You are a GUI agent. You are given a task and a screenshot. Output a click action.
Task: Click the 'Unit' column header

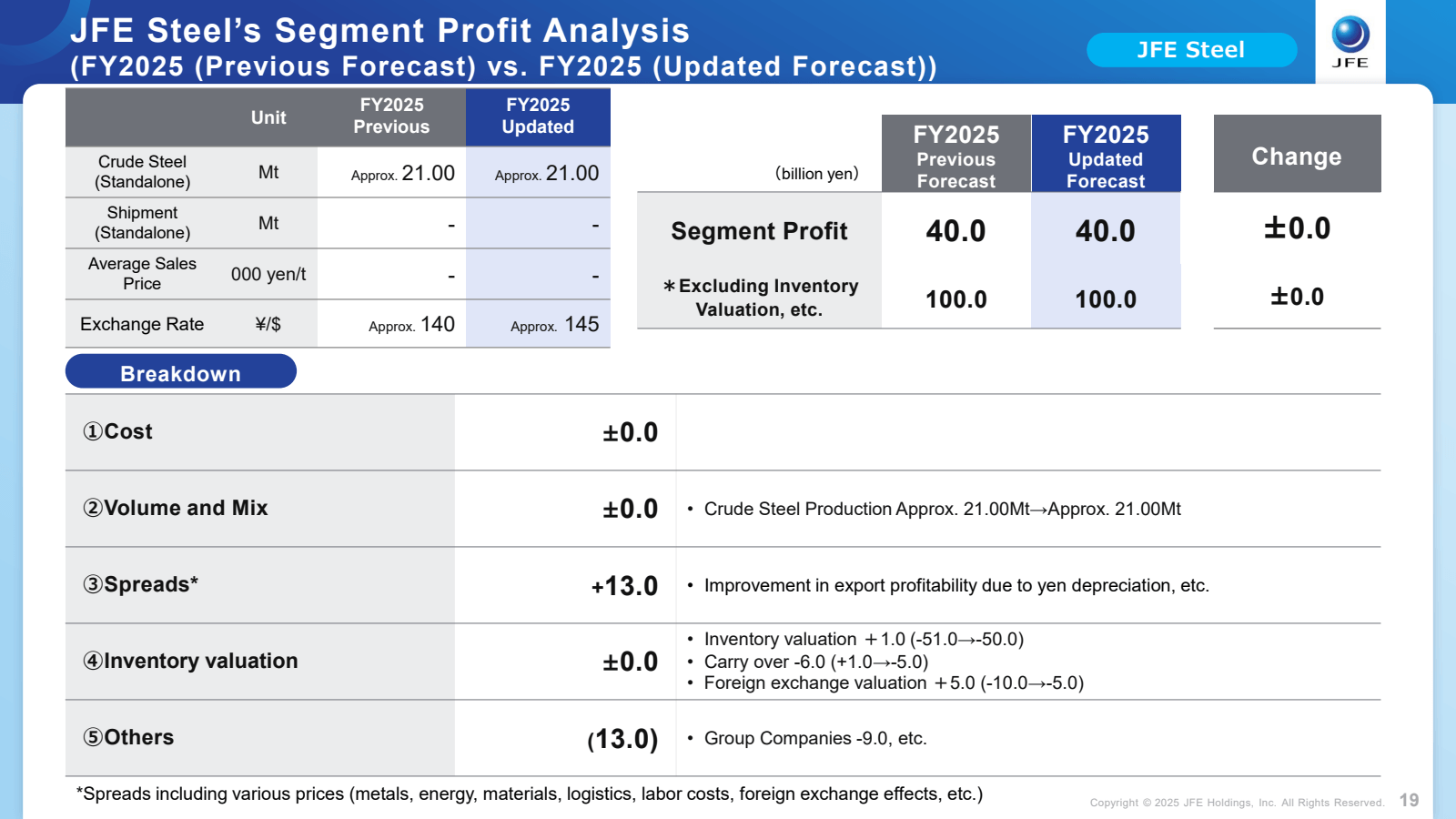pos(268,117)
